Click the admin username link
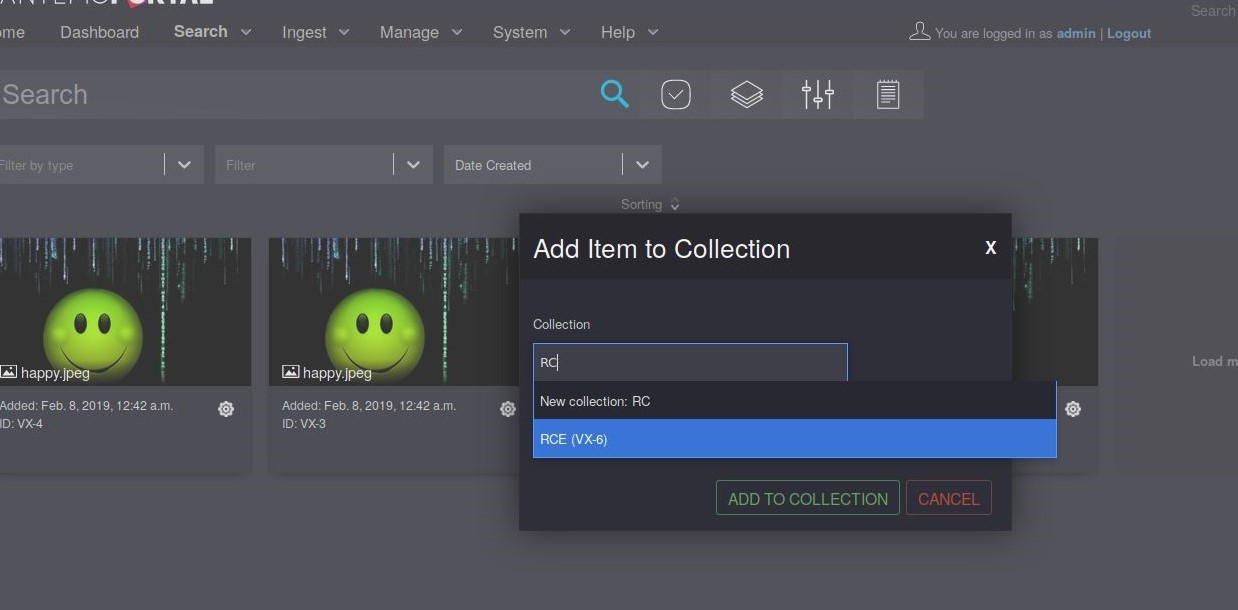The image size is (1238, 610). click(1076, 33)
